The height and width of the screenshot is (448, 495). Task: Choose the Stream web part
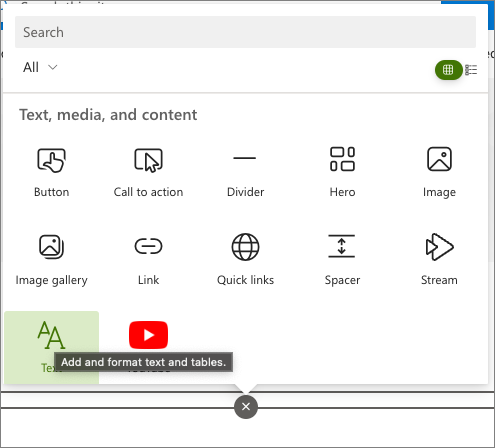tap(439, 260)
